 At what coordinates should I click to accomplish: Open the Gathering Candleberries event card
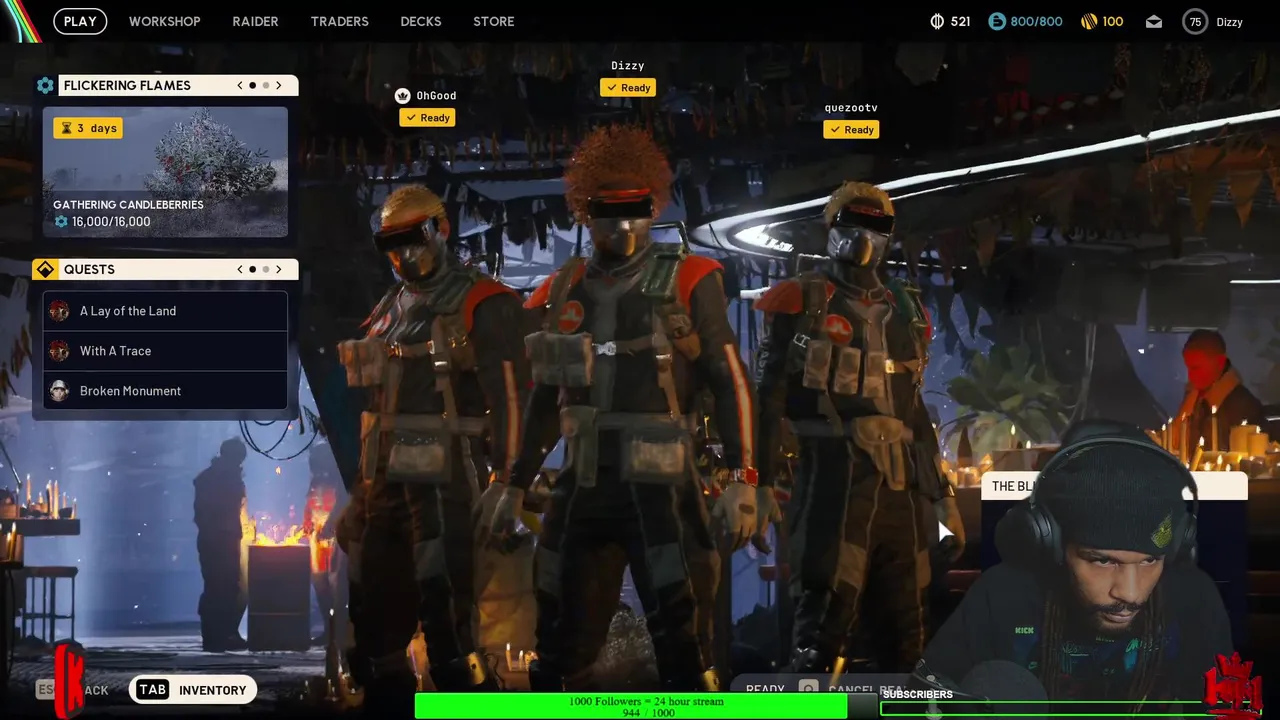tap(165, 172)
